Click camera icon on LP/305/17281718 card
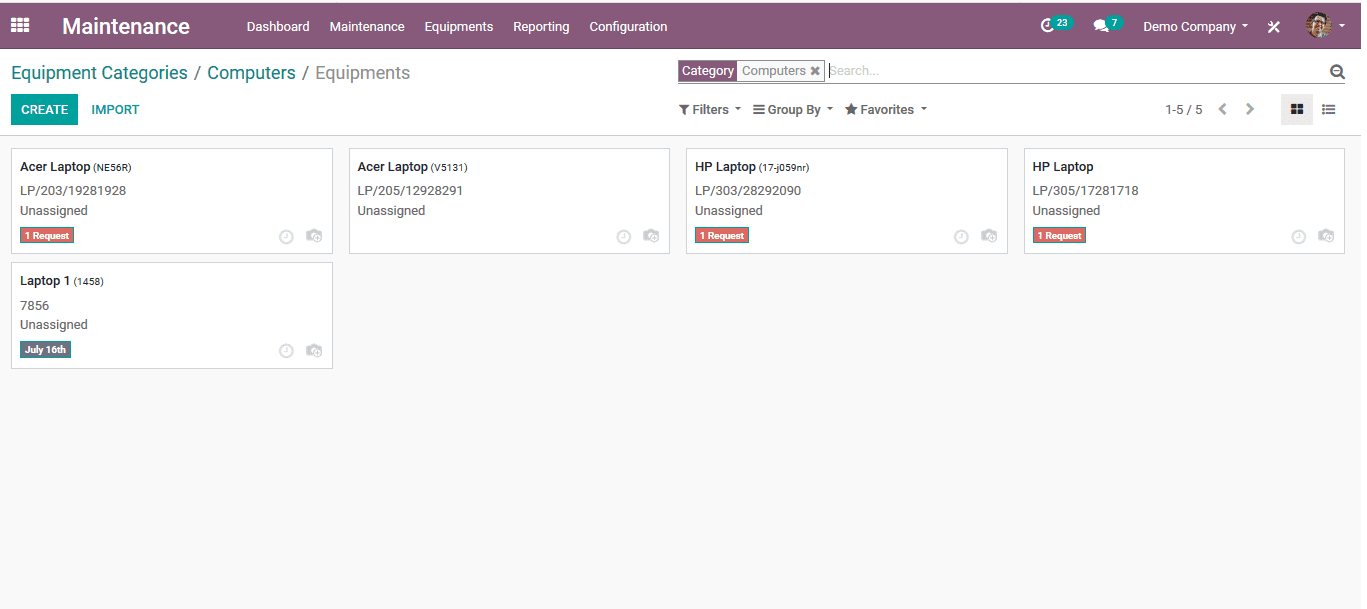This screenshot has width=1367, height=609. (x=1326, y=237)
